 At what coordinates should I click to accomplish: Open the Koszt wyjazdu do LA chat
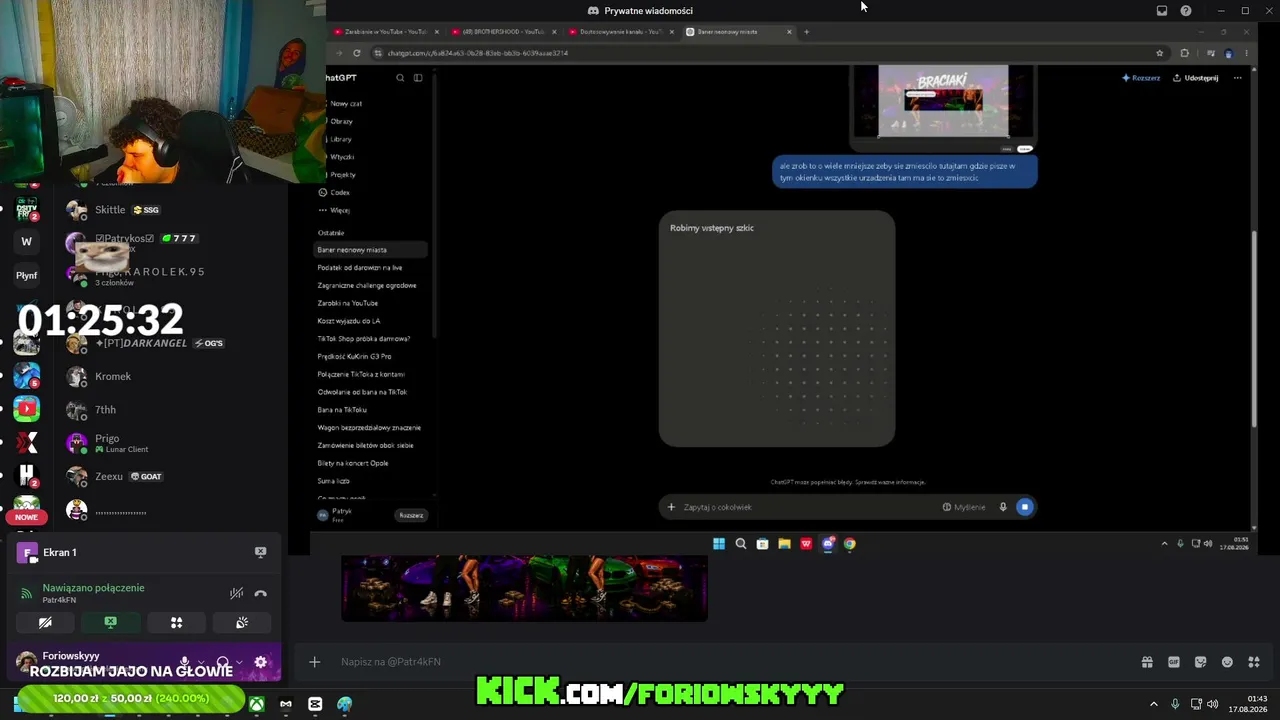pyautogui.click(x=349, y=321)
